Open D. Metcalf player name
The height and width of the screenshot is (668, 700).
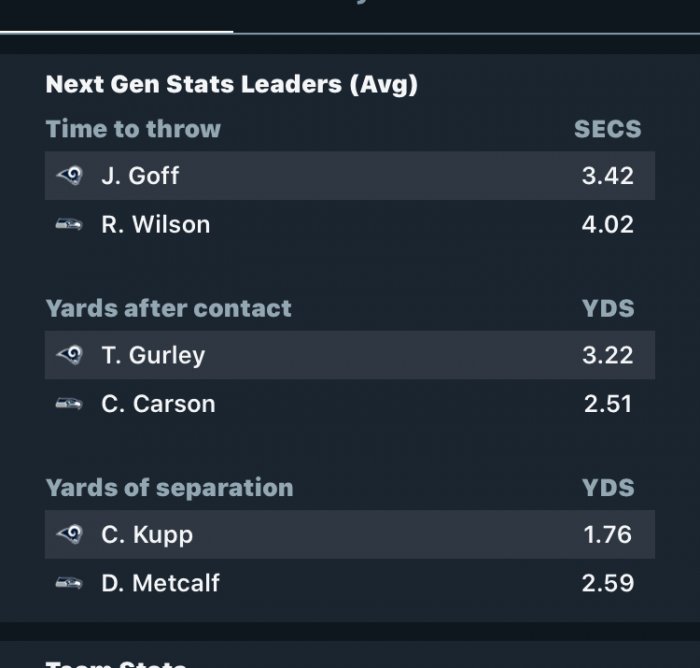[160, 583]
